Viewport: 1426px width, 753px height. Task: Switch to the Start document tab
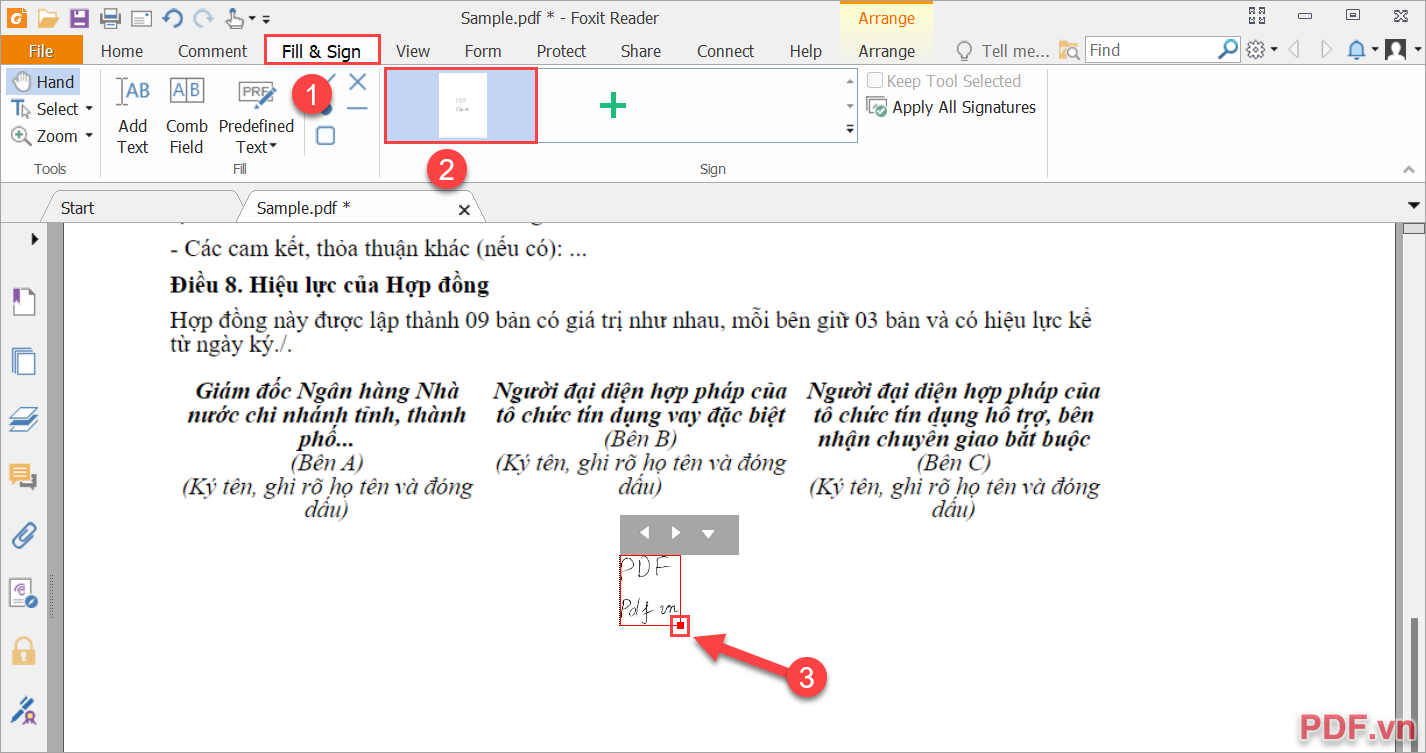tap(77, 208)
